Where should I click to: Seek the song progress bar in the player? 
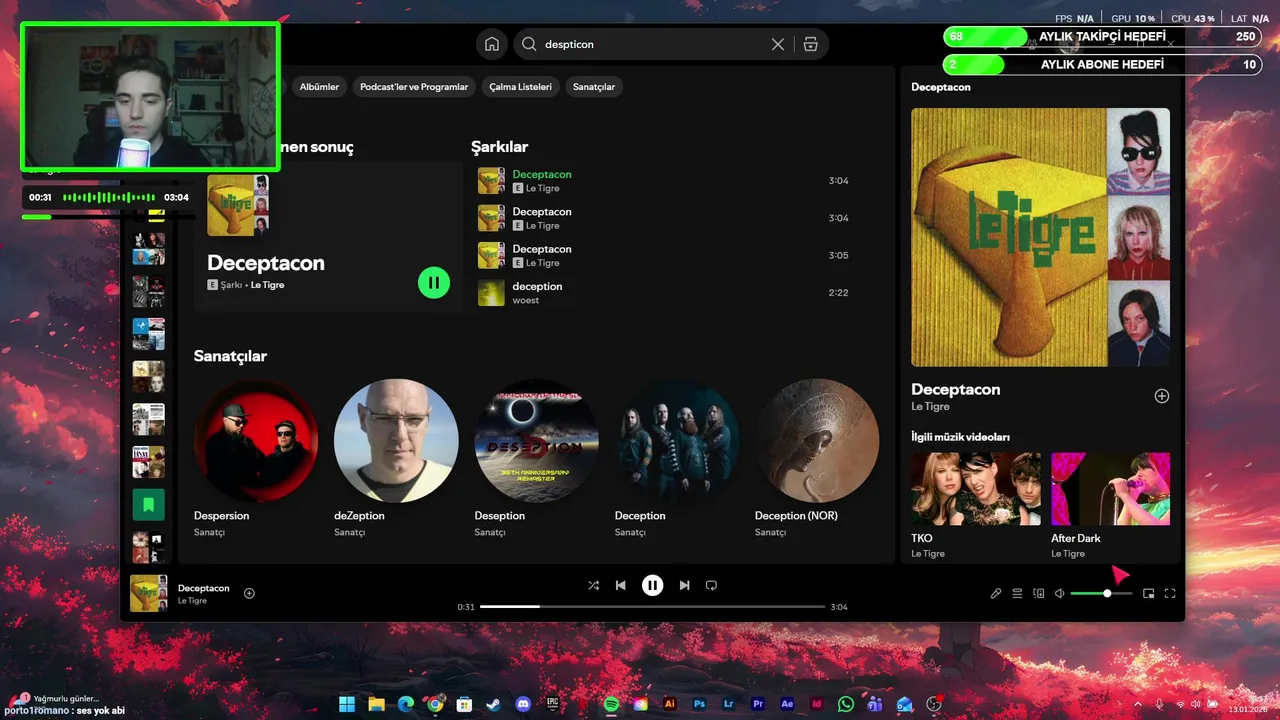coord(652,607)
